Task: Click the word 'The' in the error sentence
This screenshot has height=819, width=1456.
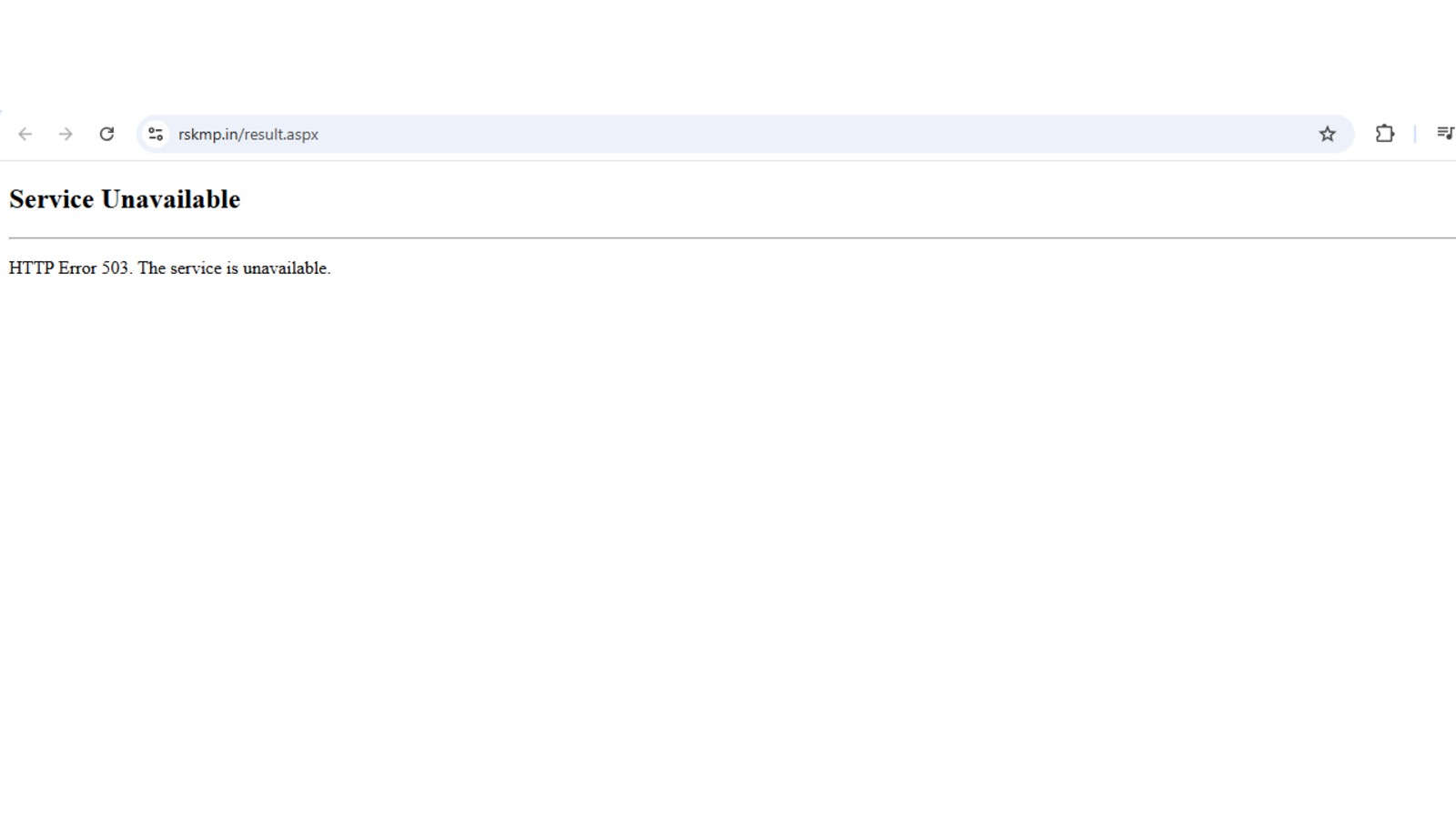Action: tap(151, 268)
